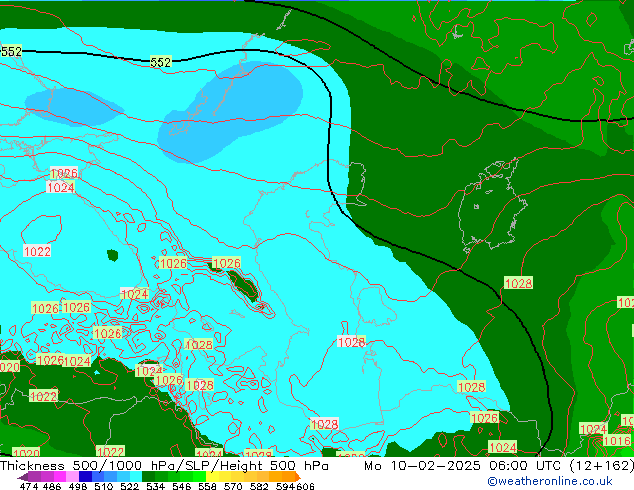Click the 510 legend value

104,486
